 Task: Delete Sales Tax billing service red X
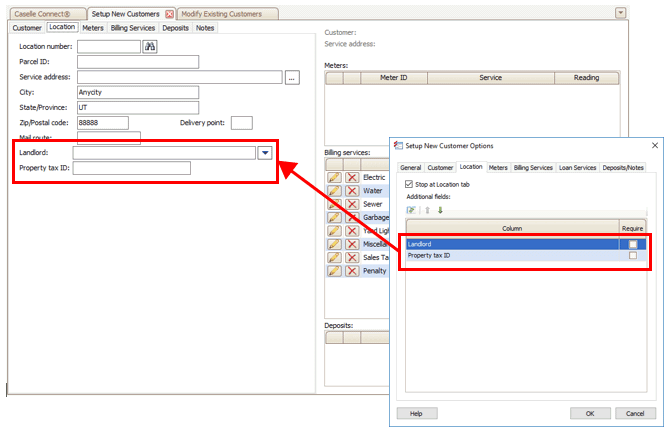[352, 257]
